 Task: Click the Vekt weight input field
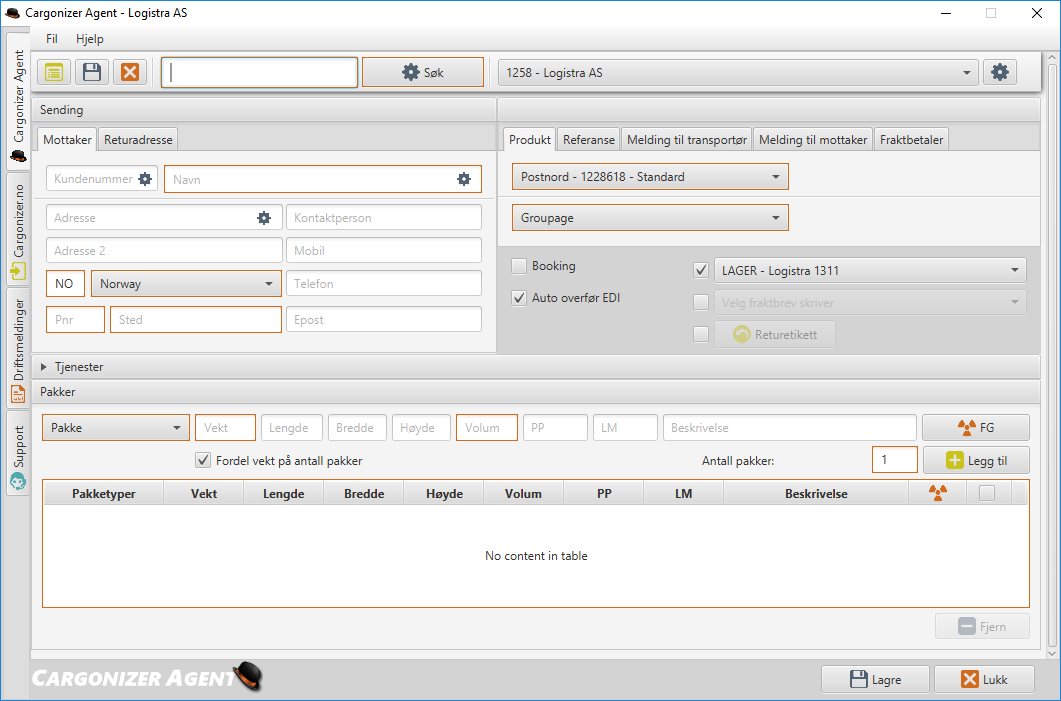click(225, 428)
